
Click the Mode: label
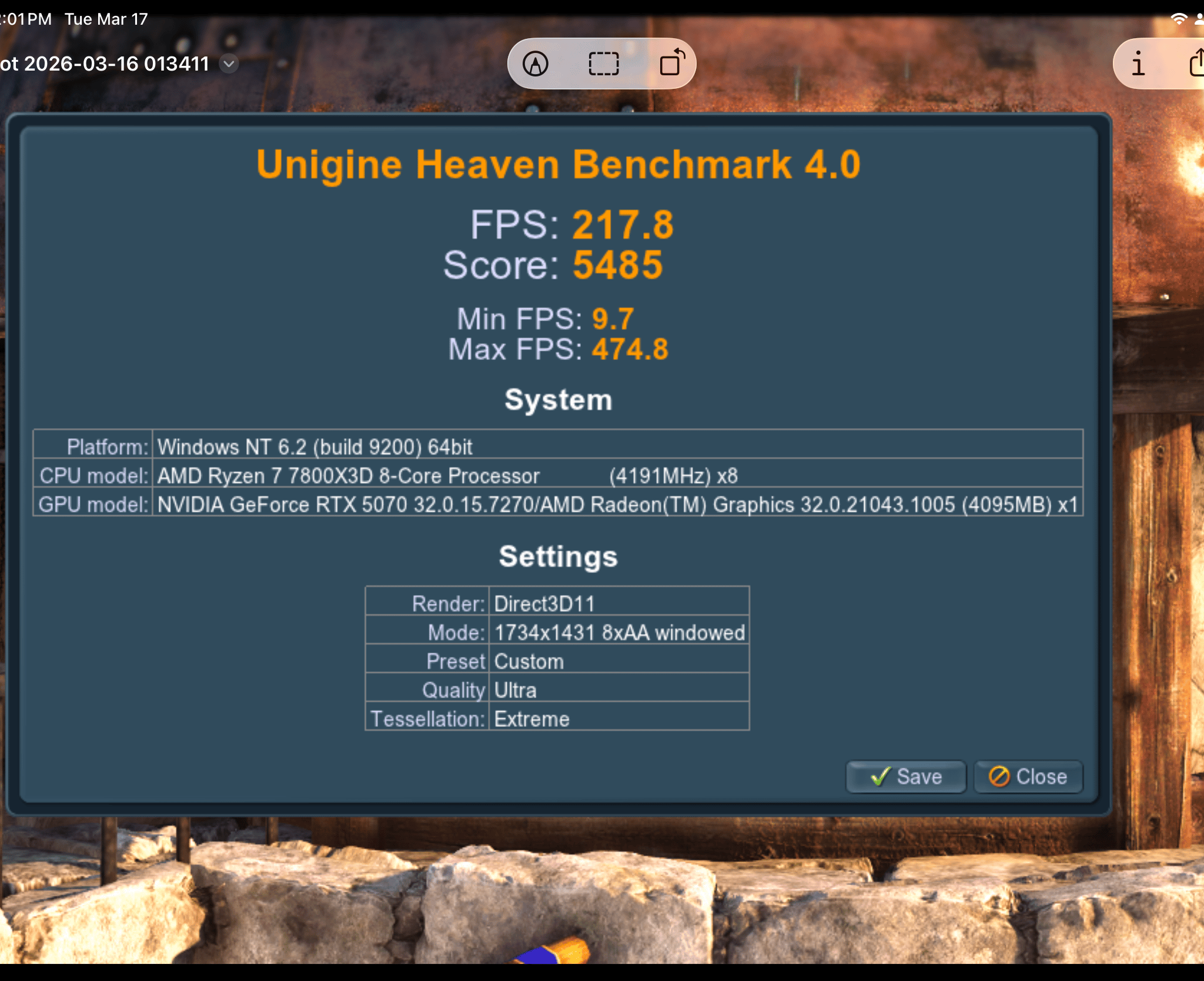coord(457,633)
